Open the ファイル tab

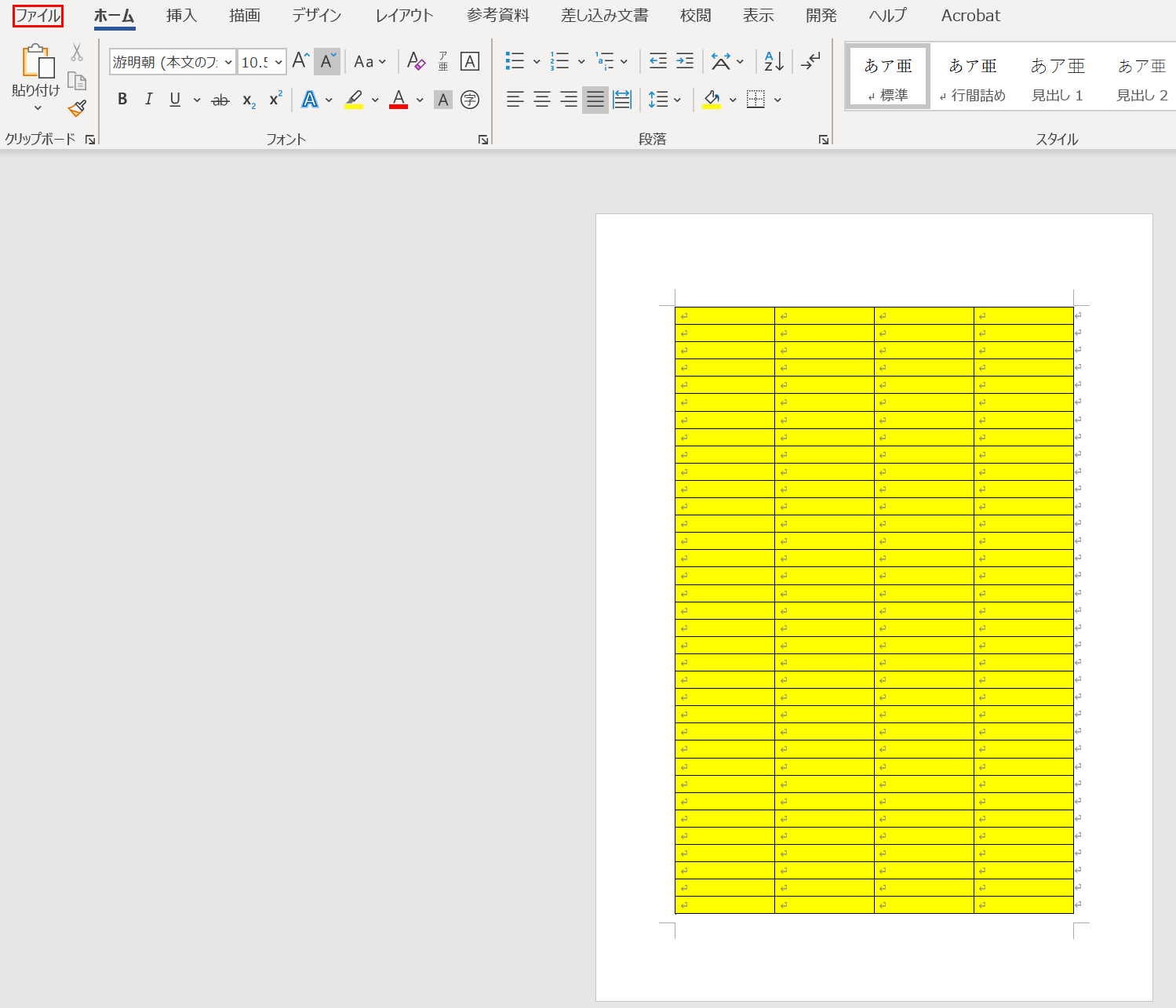38,16
